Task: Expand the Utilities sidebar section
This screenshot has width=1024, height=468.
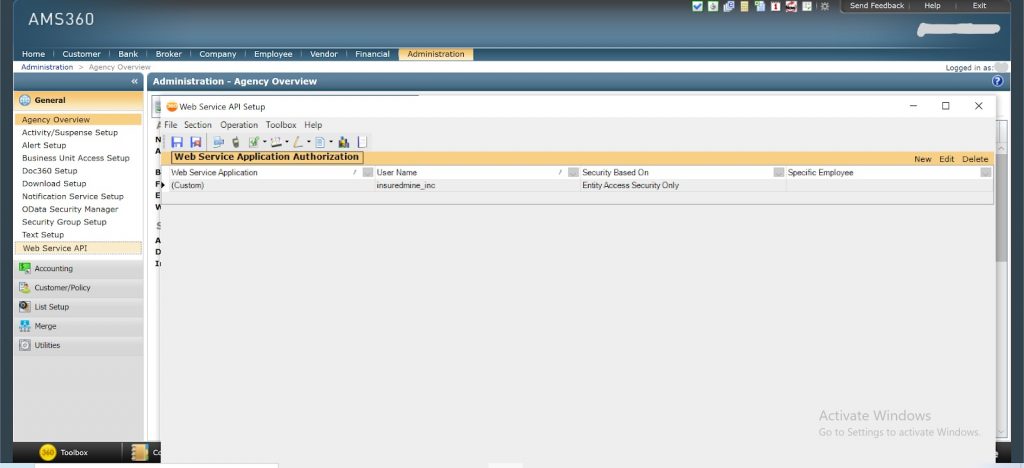Action: pyautogui.click(x=78, y=345)
